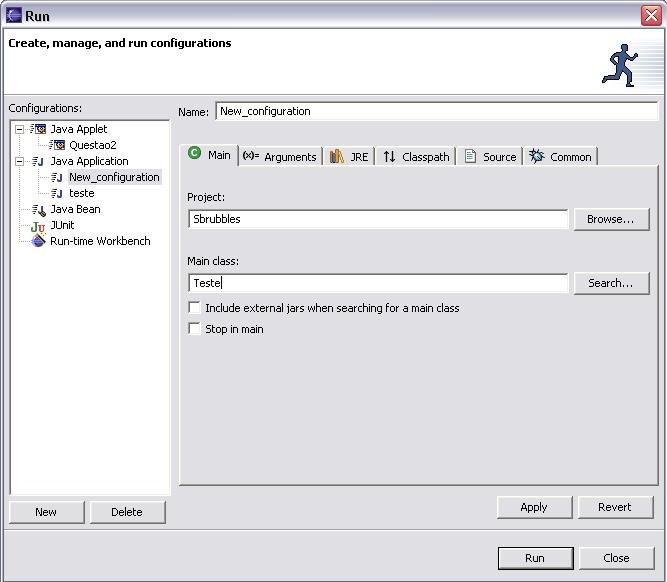Screen dimensions: 667x582
Task: Click the Run-time Workbench icon
Action: click(x=38, y=241)
